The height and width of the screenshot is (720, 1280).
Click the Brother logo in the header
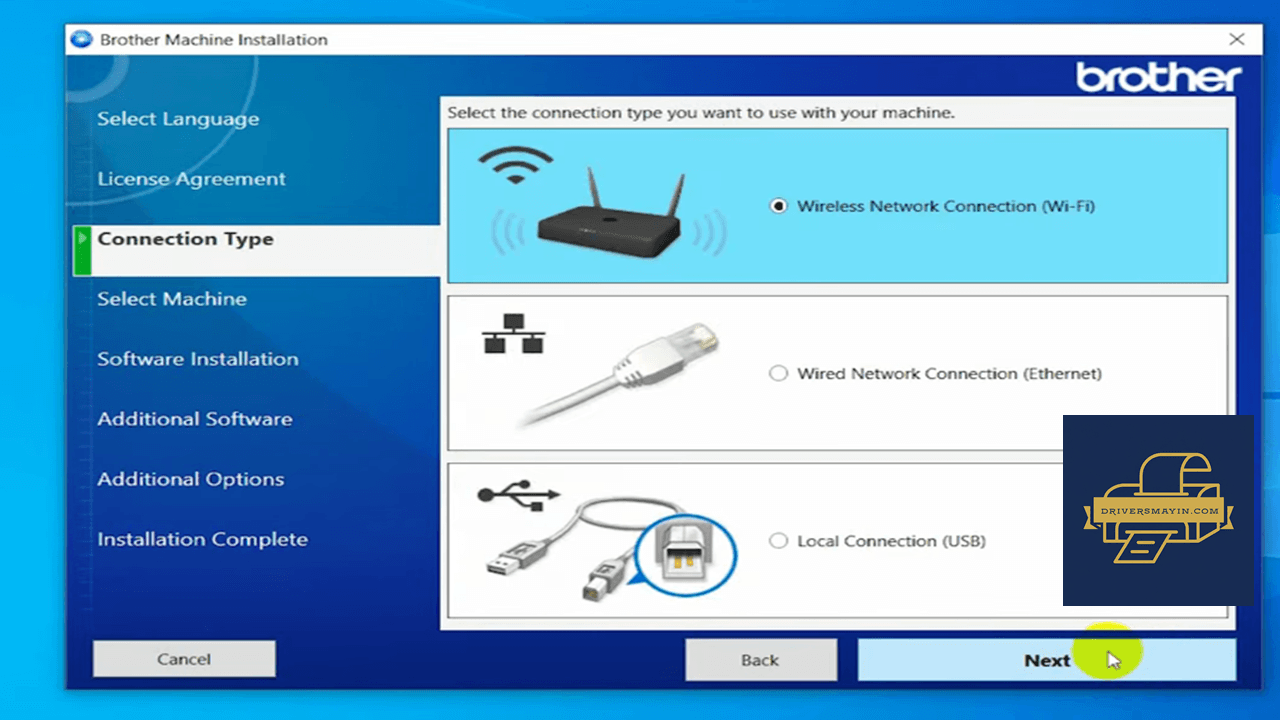coord(1159,77)
